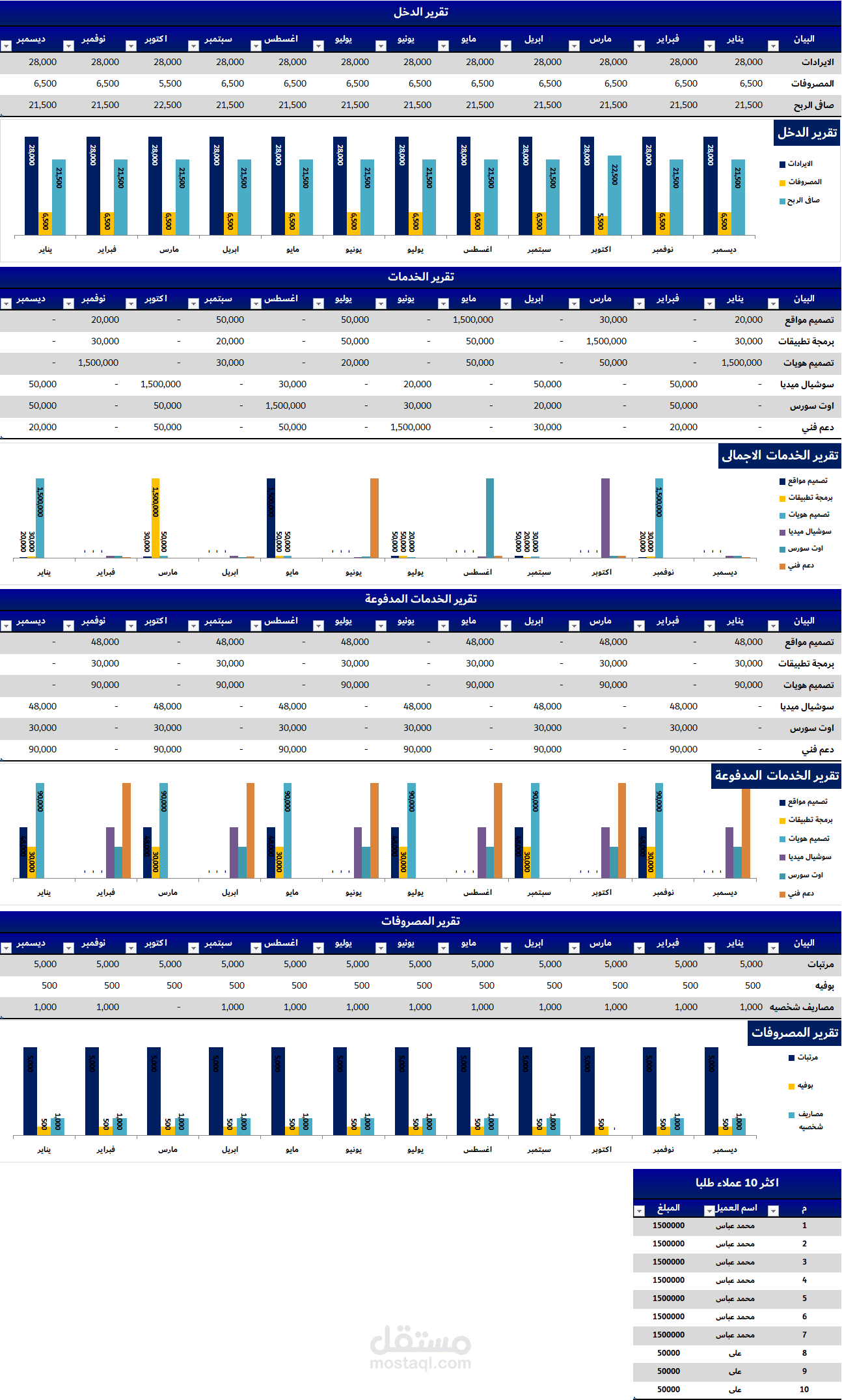Click dark blue الايرادات legend swatch in income chart
The width and height of the screenshot is (842, 1400).
[783, 164]
